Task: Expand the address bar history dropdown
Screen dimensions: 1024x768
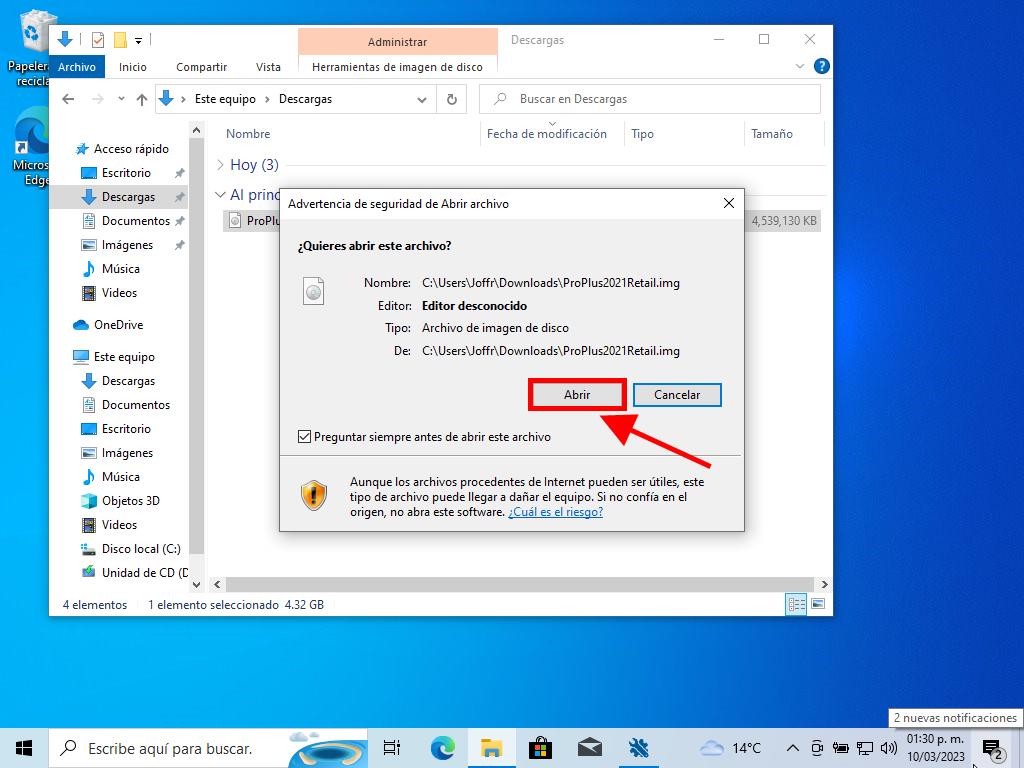Action: click(x=422, y=99)
